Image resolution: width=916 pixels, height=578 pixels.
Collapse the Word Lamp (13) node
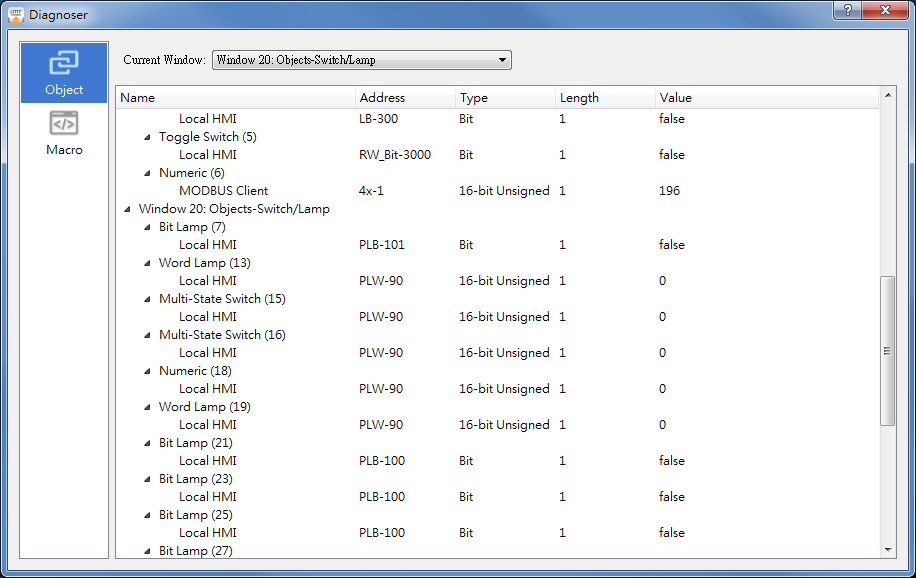pyautogui.click(x=147, y=263)
